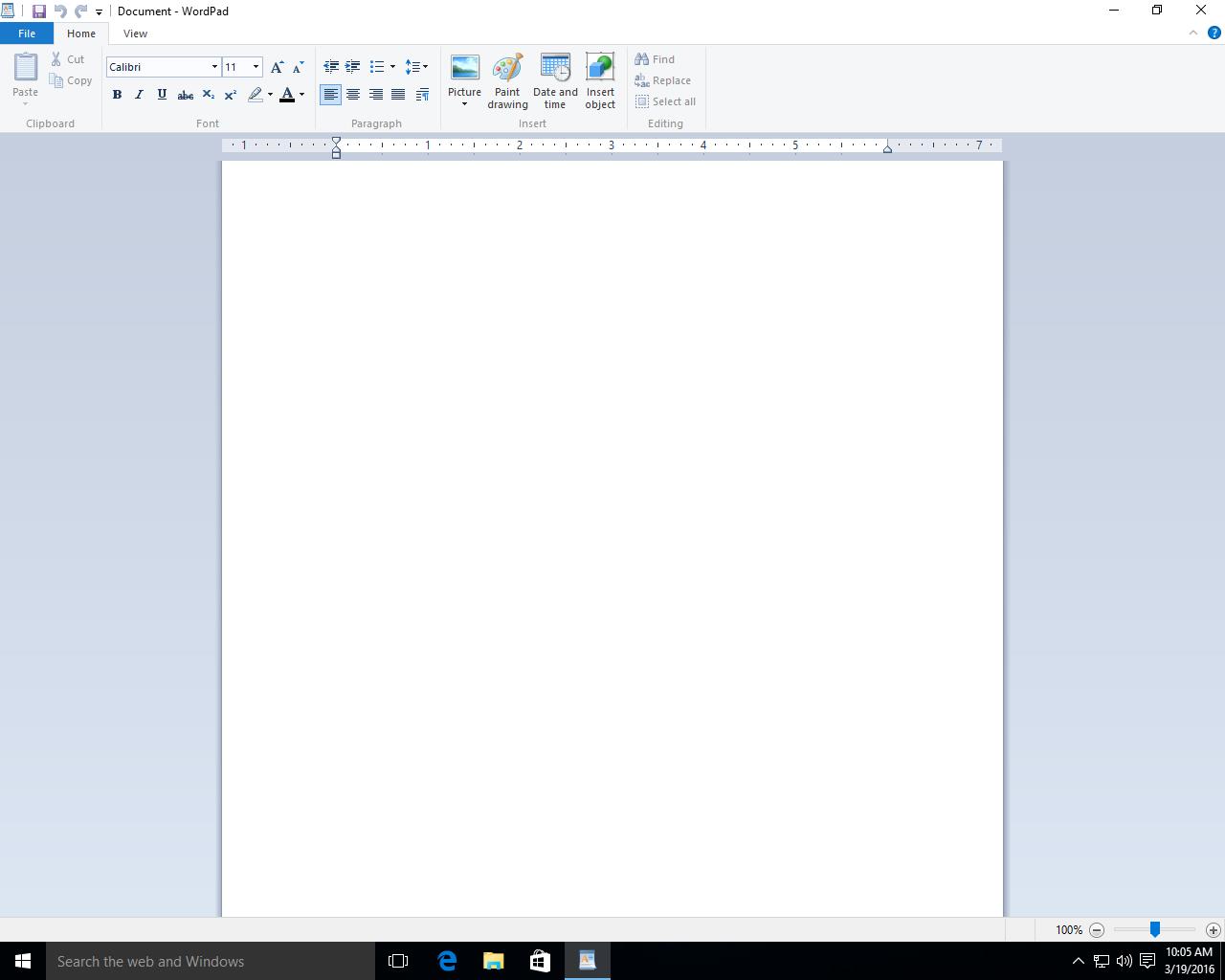Open Action Center notifications icon
The height and width of the screenshot is (980, 1225).
[x=1147, y=961]
